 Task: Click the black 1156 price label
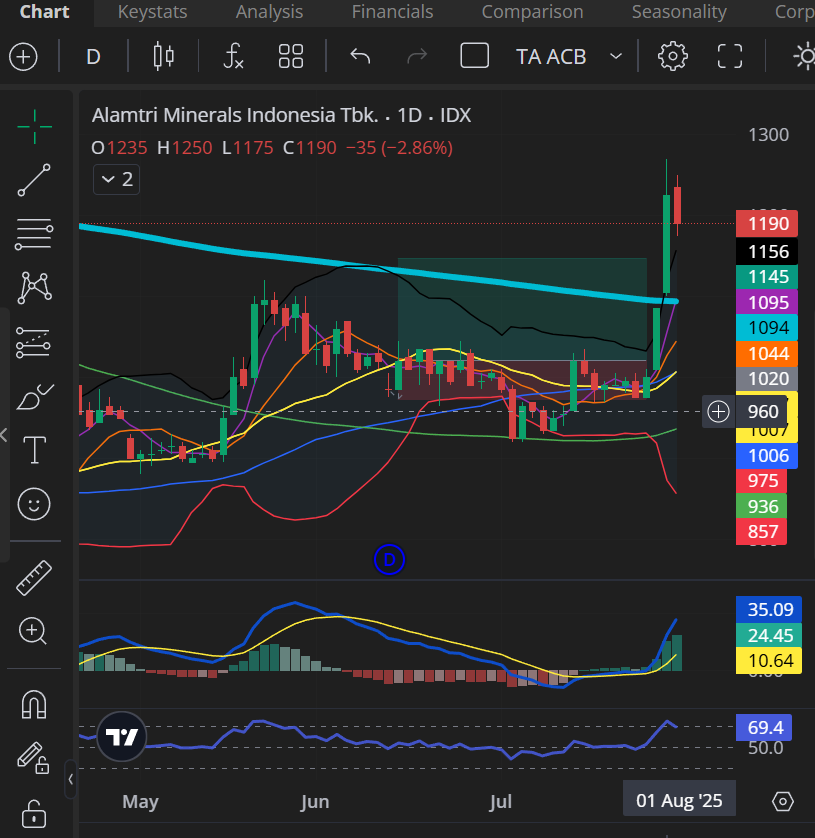click(x=767, y=251)
